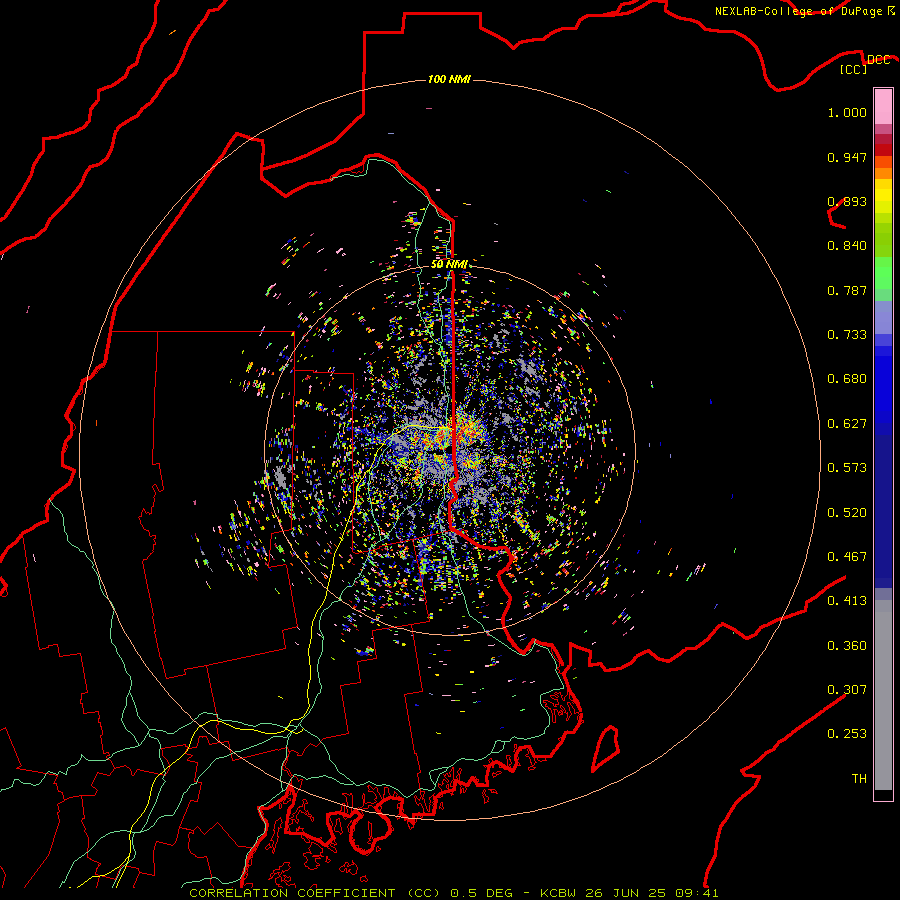Click the 0.520 legend value

[847, 513]
